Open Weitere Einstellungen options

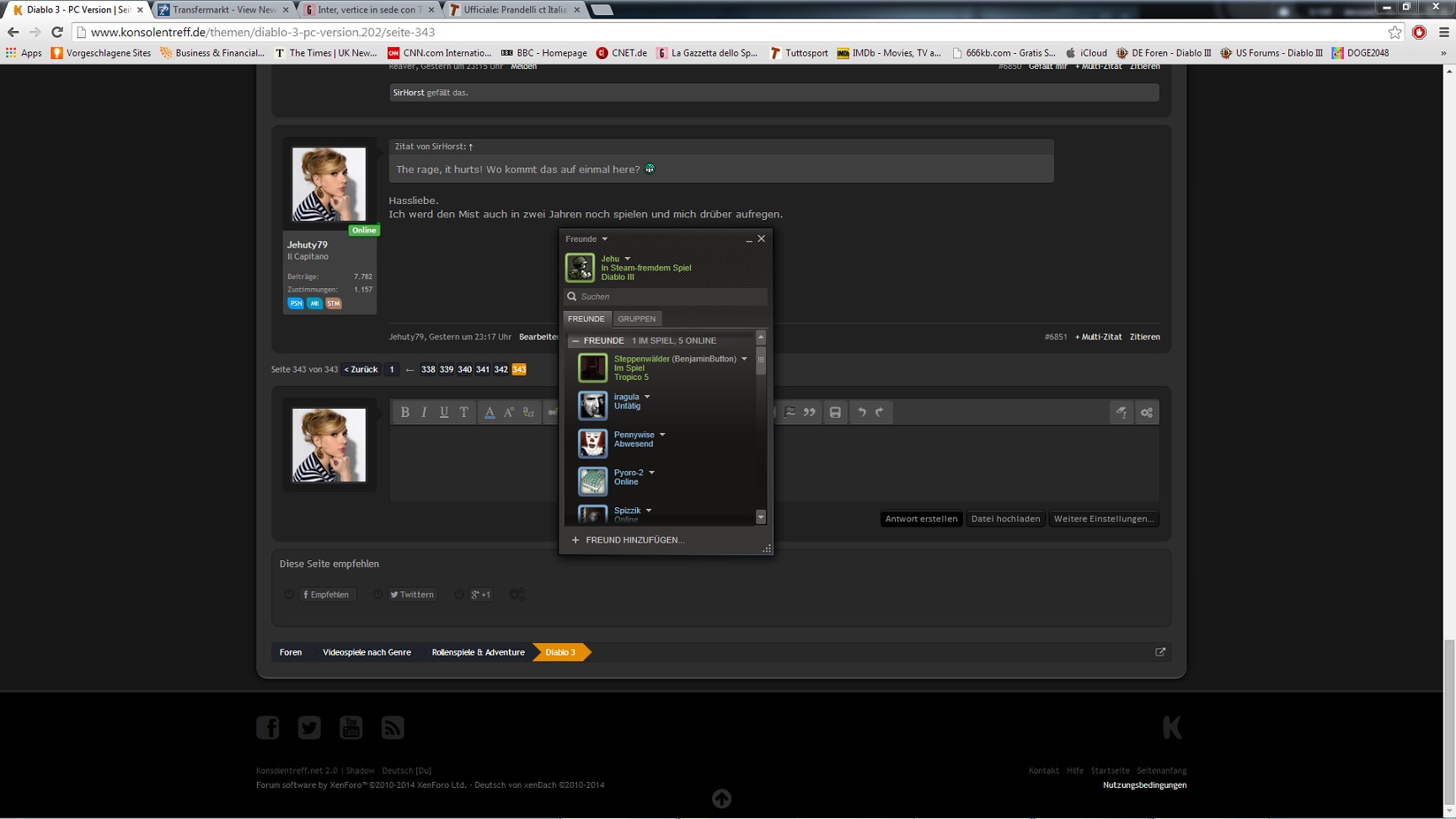click(1104, 519)
